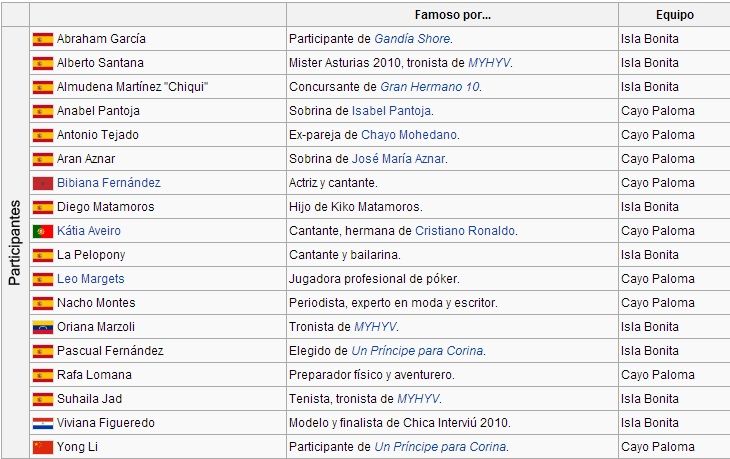Open the Gandía Shore link

pos(412,39)
